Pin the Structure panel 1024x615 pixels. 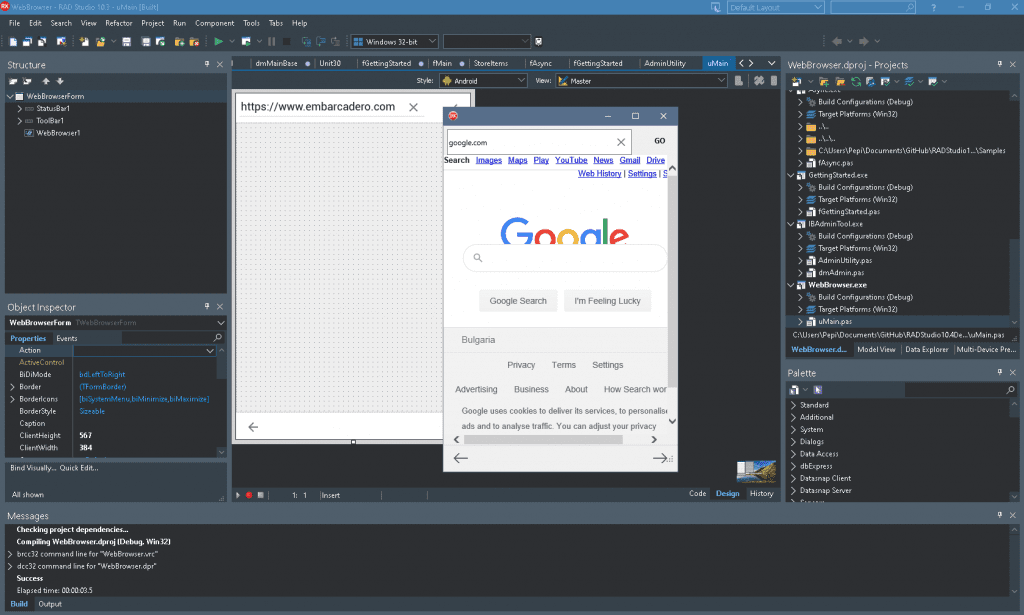click(207, 64)
